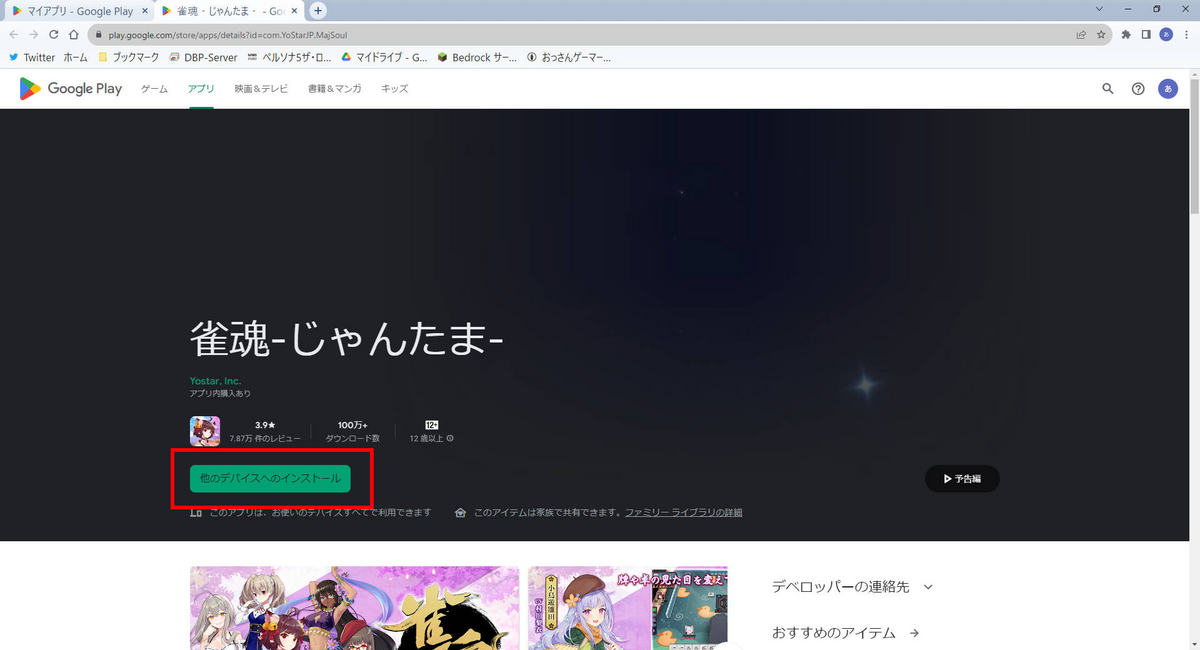
Task: Close the マイアプリ tab
Action: pos(144,11)
